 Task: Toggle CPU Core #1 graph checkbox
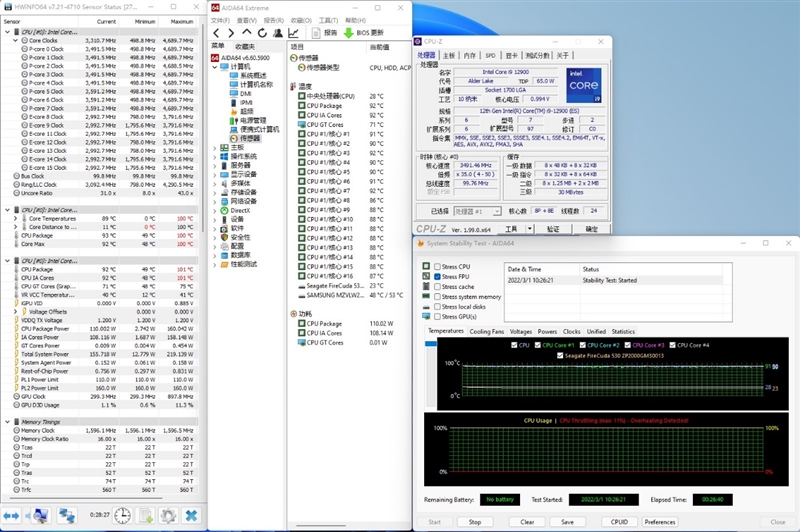pos(538,345)
